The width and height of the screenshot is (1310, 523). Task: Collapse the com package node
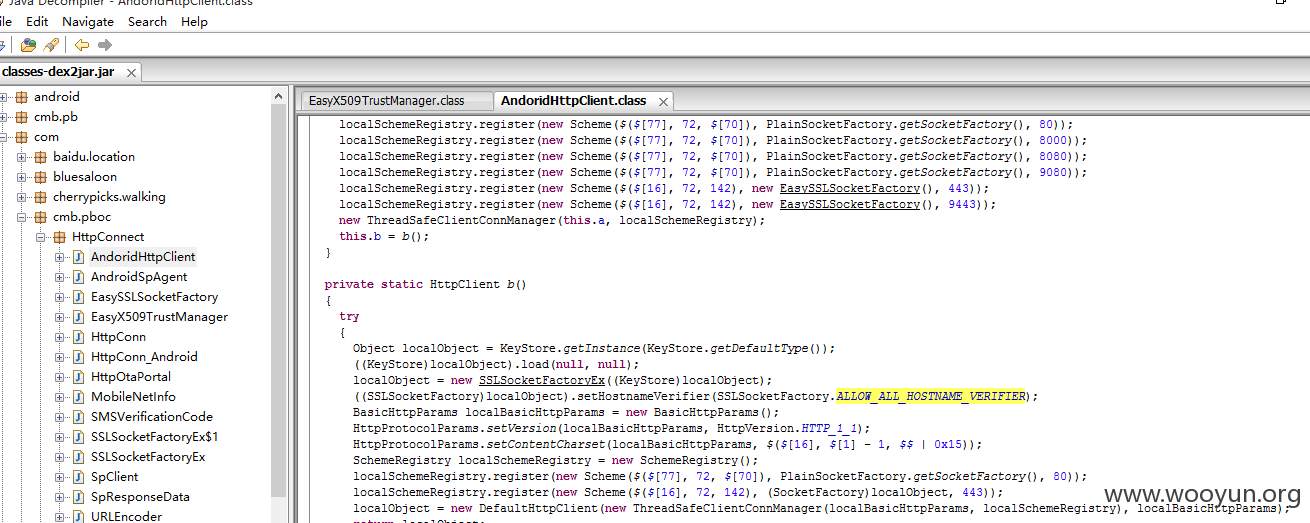pyautogui.click(x=4, y=137)
